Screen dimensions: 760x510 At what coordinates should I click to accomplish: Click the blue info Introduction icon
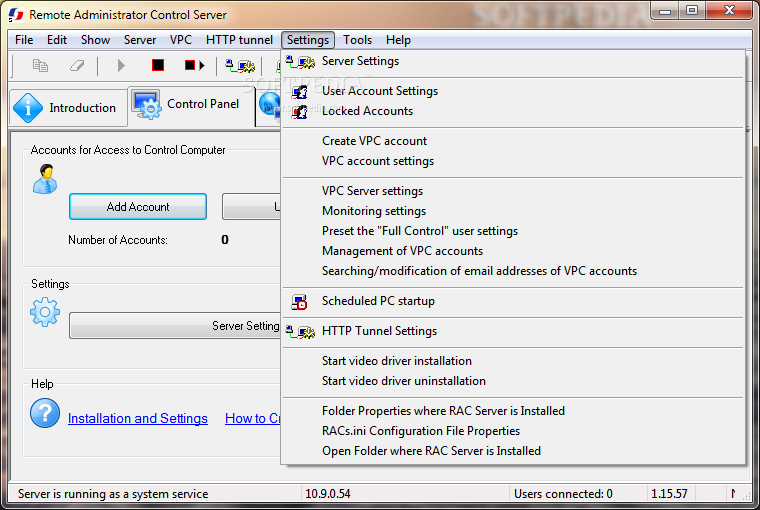(x=28, y=108)
